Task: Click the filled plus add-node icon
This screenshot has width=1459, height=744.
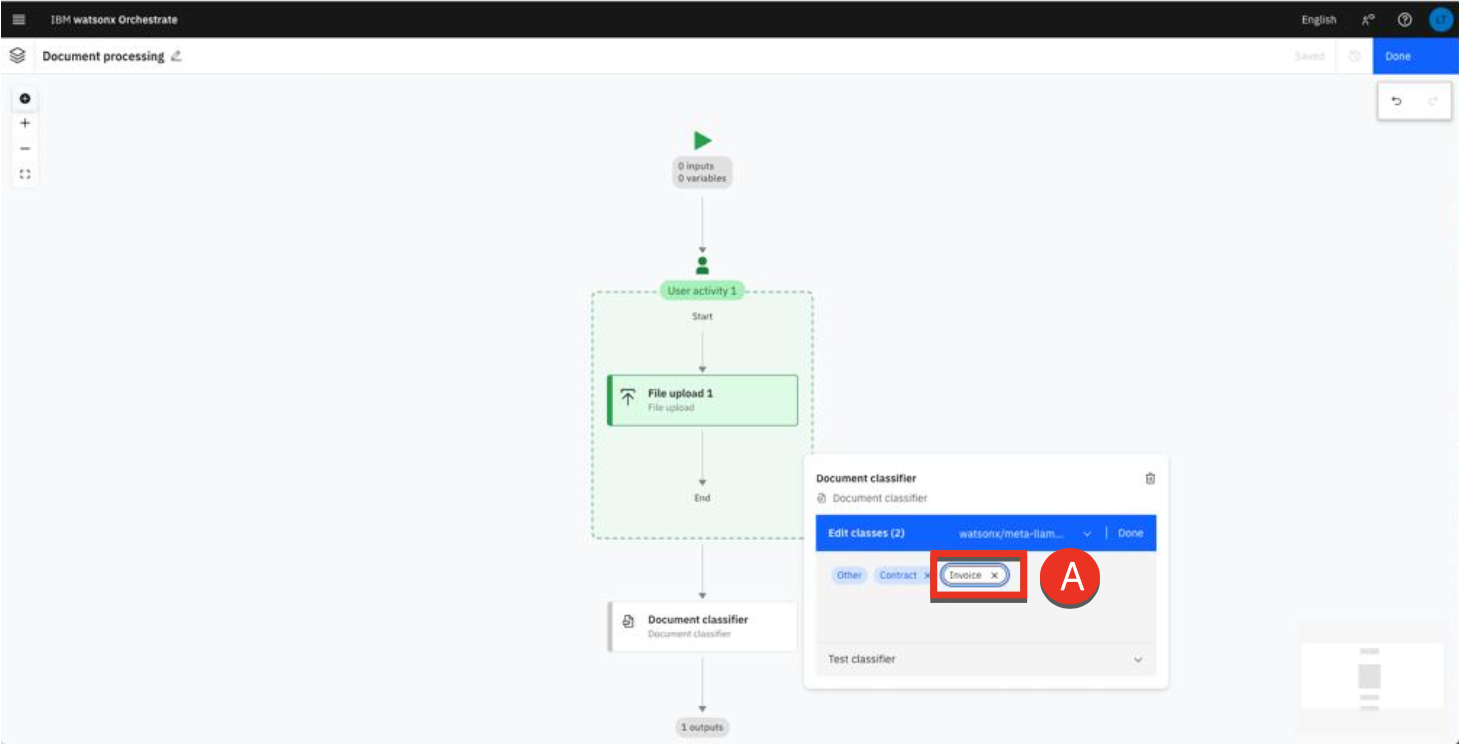Action: tap(25, 98)
